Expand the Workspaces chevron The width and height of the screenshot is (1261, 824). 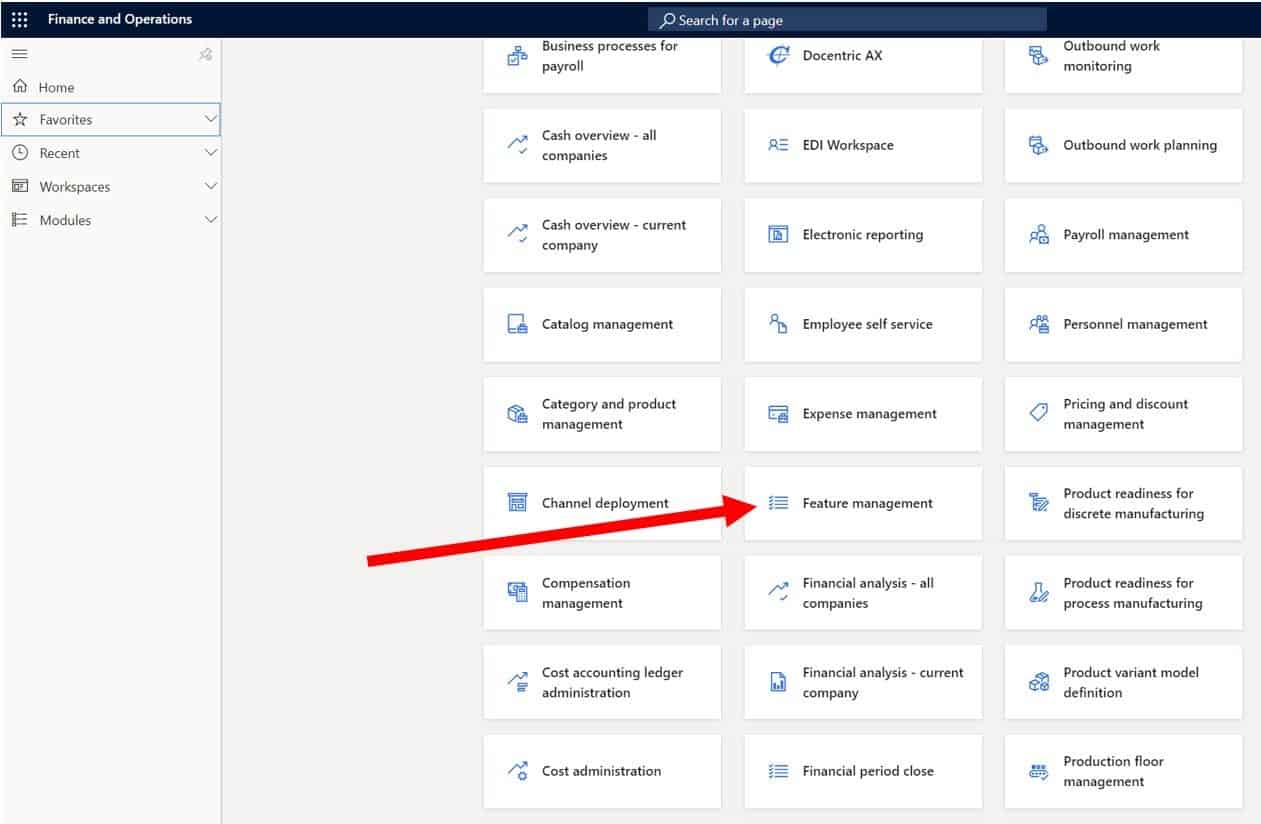point(210,186)
